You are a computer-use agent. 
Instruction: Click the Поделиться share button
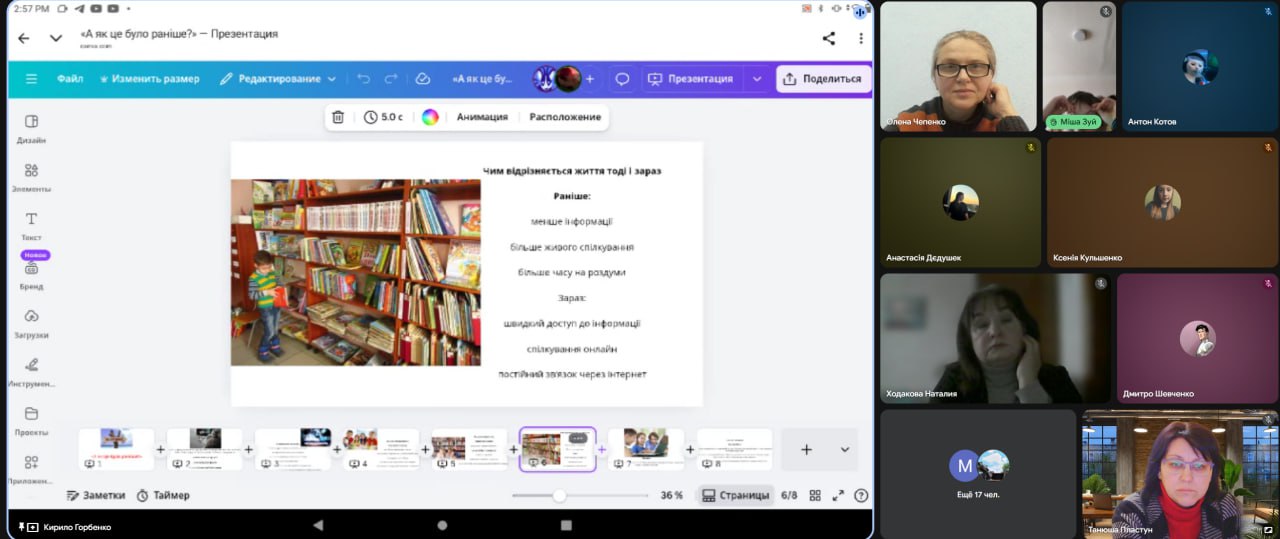click(x=822, y=79)
